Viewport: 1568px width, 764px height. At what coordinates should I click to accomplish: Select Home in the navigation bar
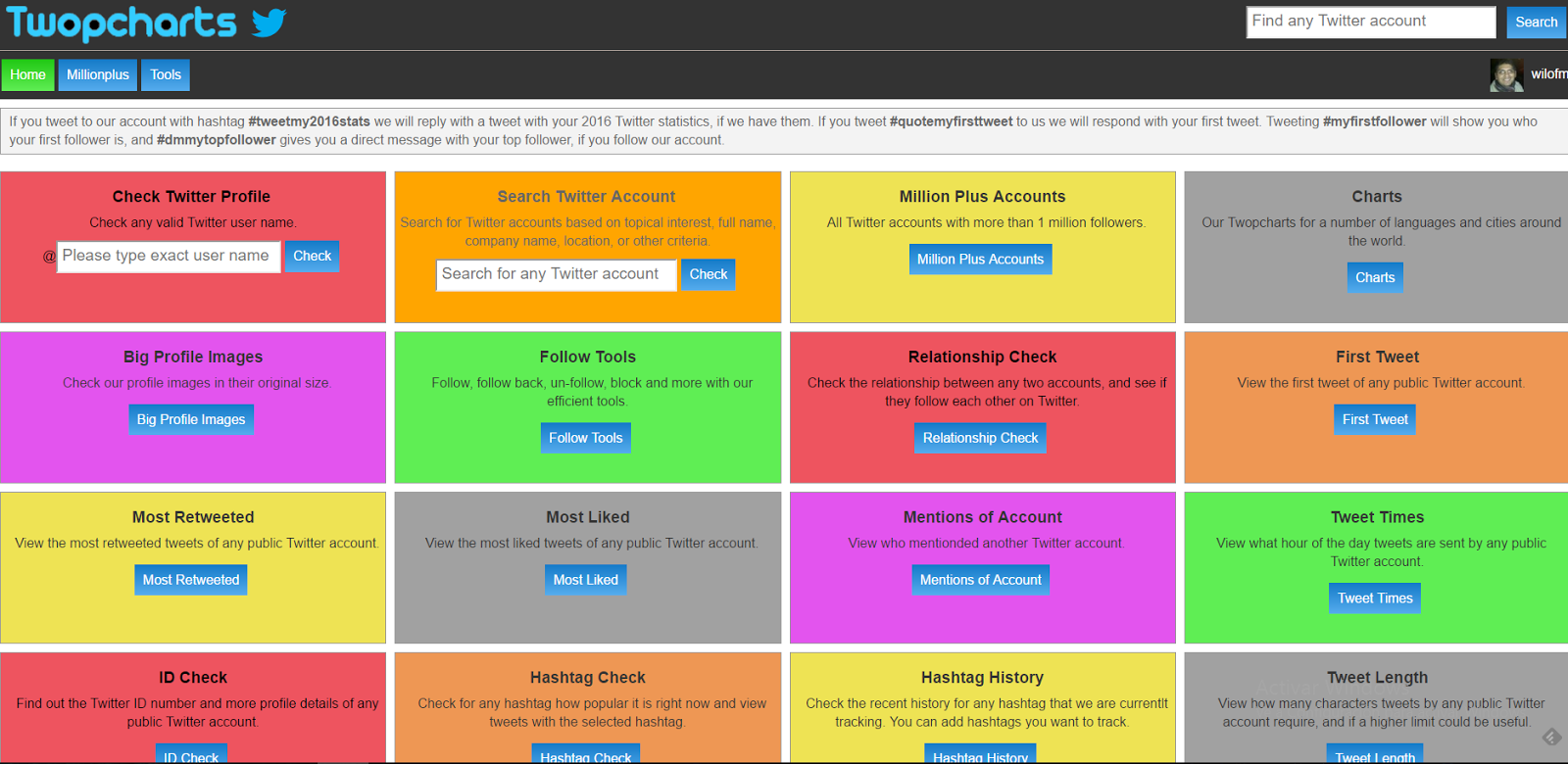(28, 75)
